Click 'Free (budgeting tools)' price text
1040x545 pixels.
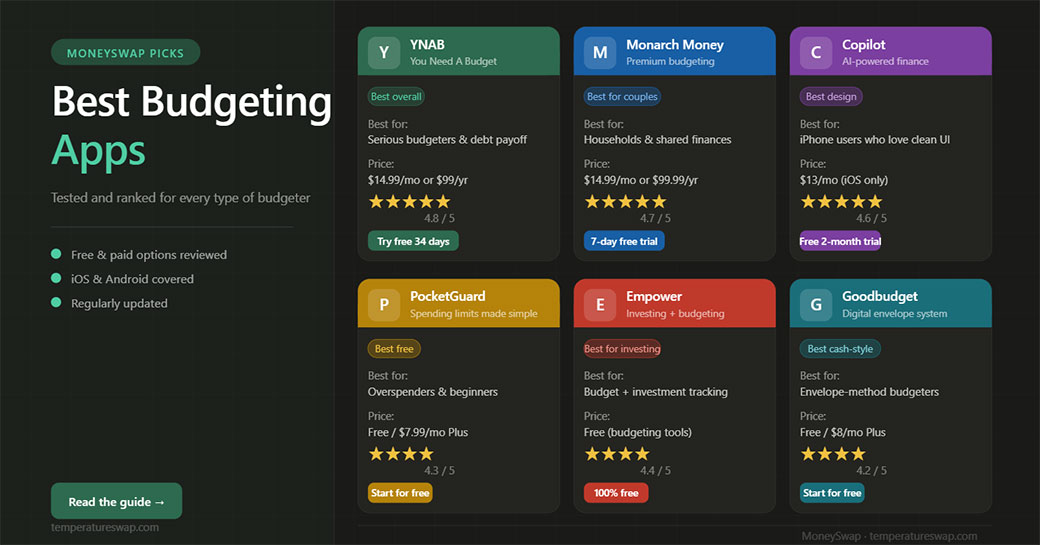(638, 432)
